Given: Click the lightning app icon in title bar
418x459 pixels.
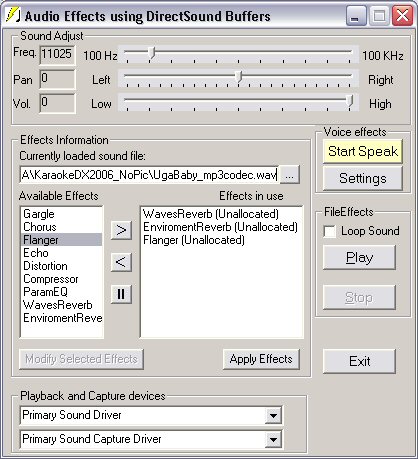Looking at the screenshot, I should 13,15.
